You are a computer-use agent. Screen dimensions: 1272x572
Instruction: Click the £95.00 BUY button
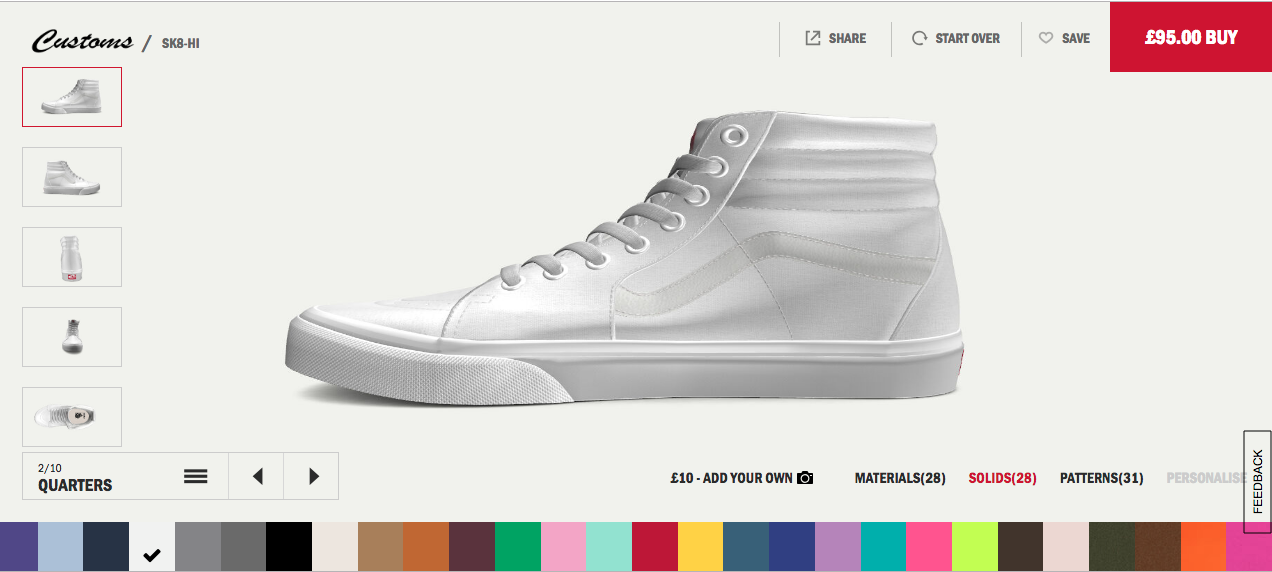click(1191, 37)
